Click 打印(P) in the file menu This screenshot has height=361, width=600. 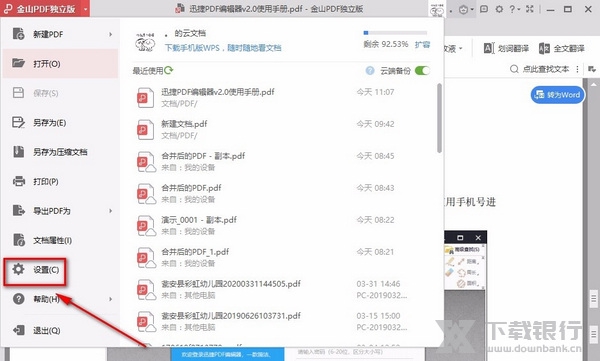60,181
